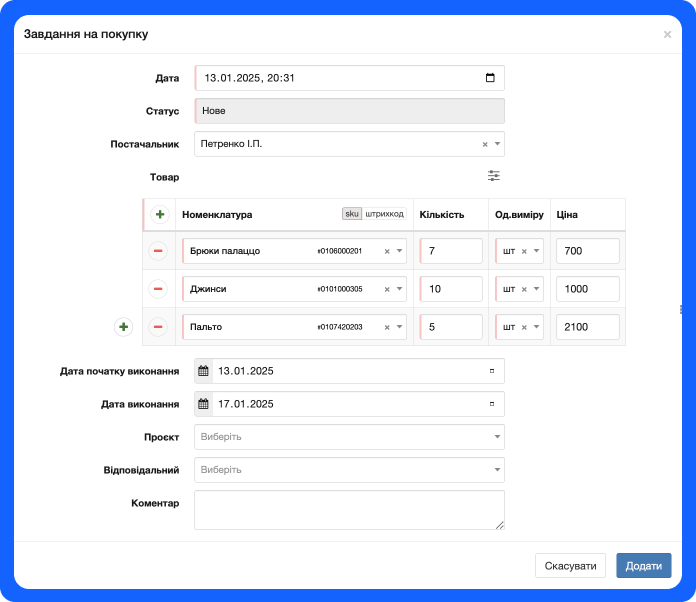Open the Проєкт dropdown
The width and height of the screenshot is (696, 602).
497,437
